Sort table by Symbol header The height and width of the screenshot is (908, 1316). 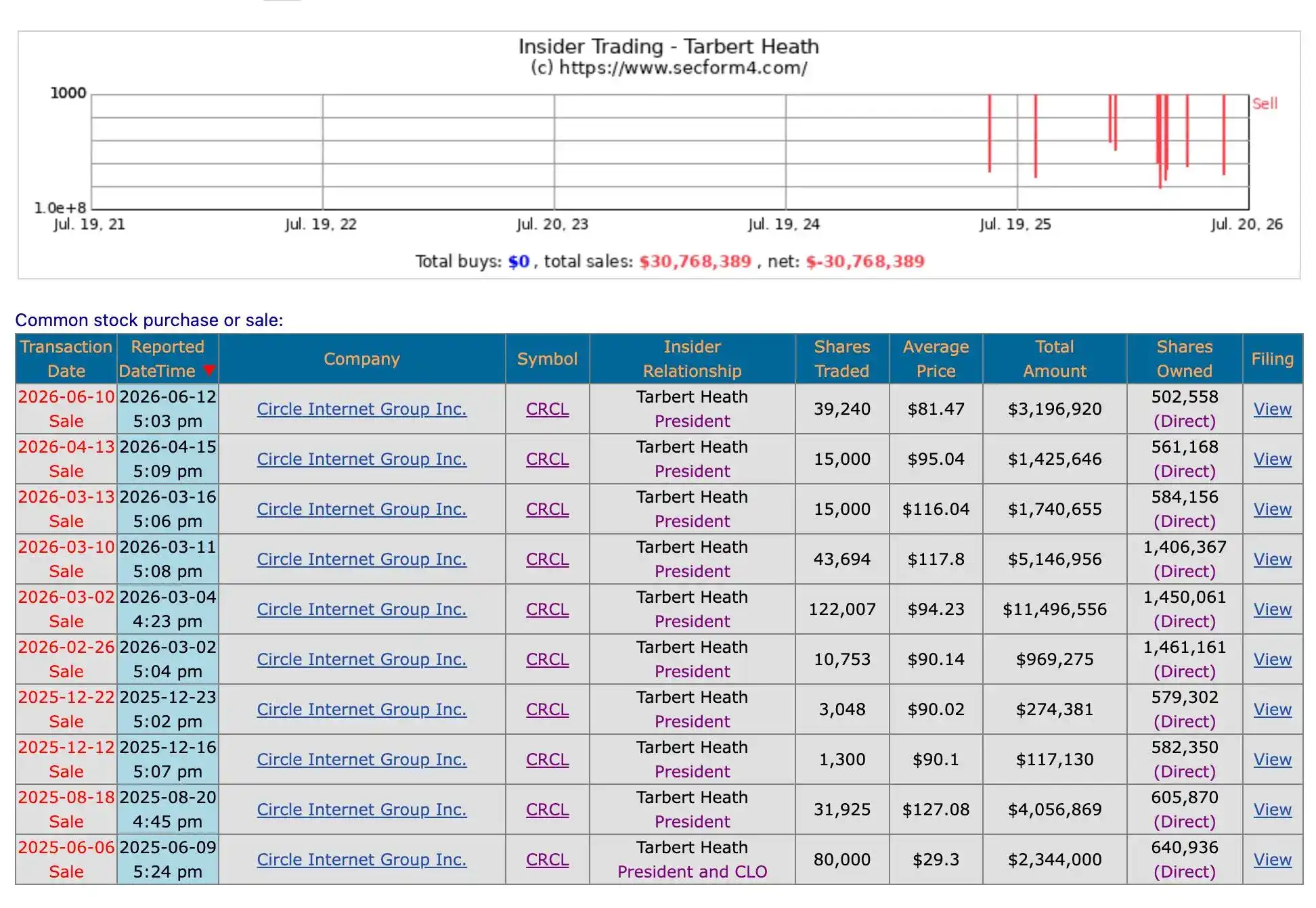(547, 359)
